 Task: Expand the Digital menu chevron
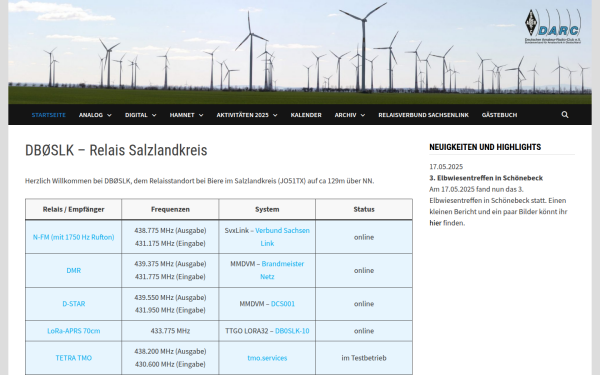(x=154, y=115)
